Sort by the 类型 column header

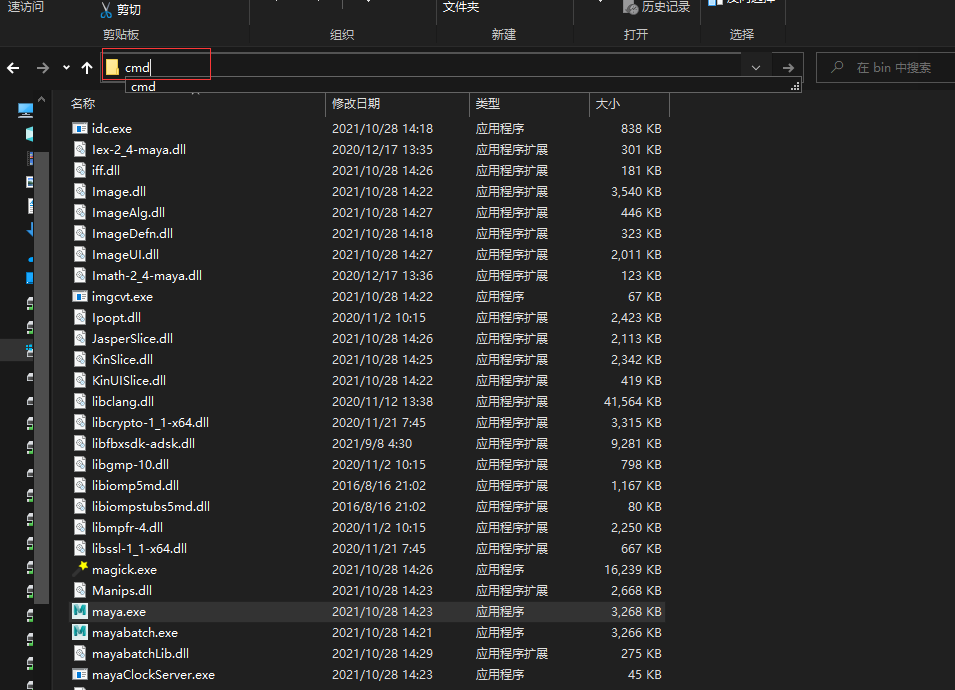pos(487,104)
